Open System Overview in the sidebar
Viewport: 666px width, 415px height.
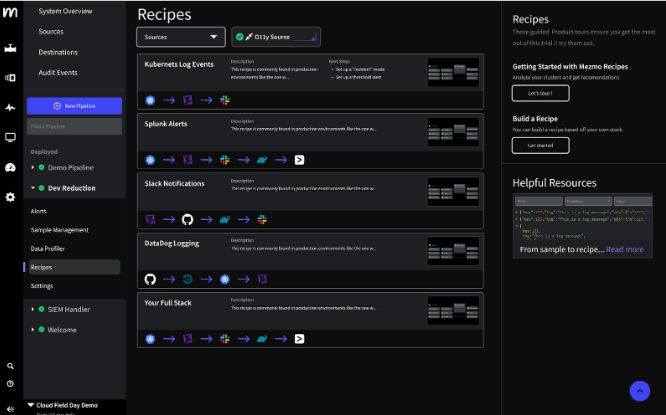65,11
